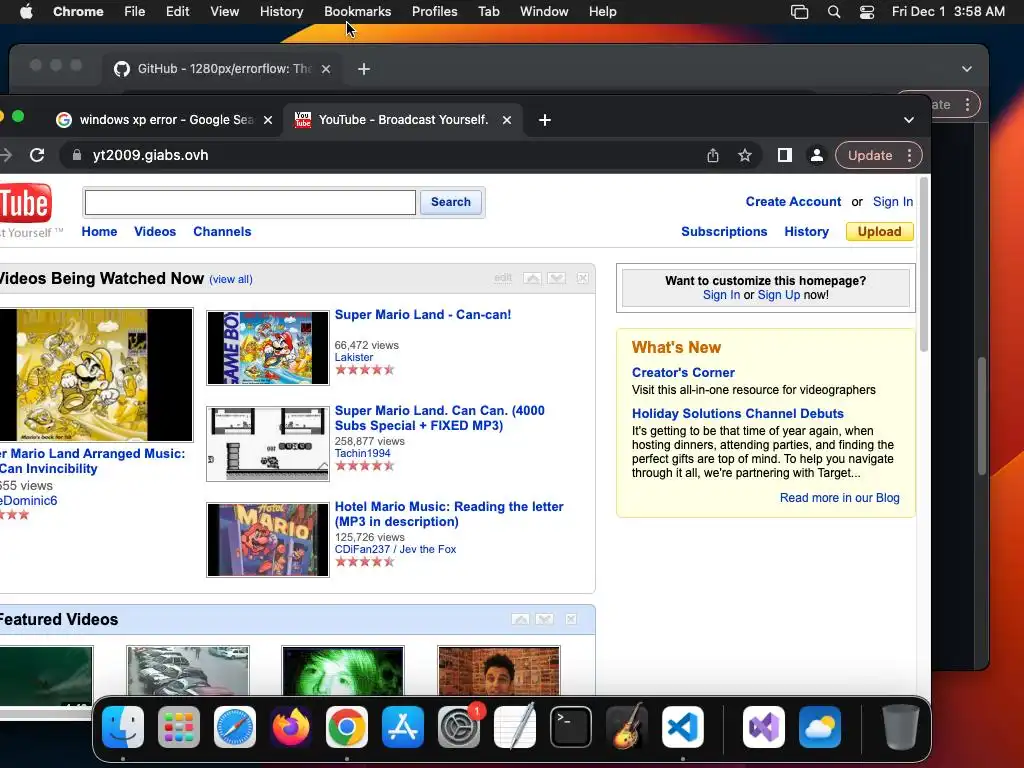This screenshot has height=768, width=1024.
Task: Open Finder from the dock
Action: pyautogui.click(x=123, y=727)
